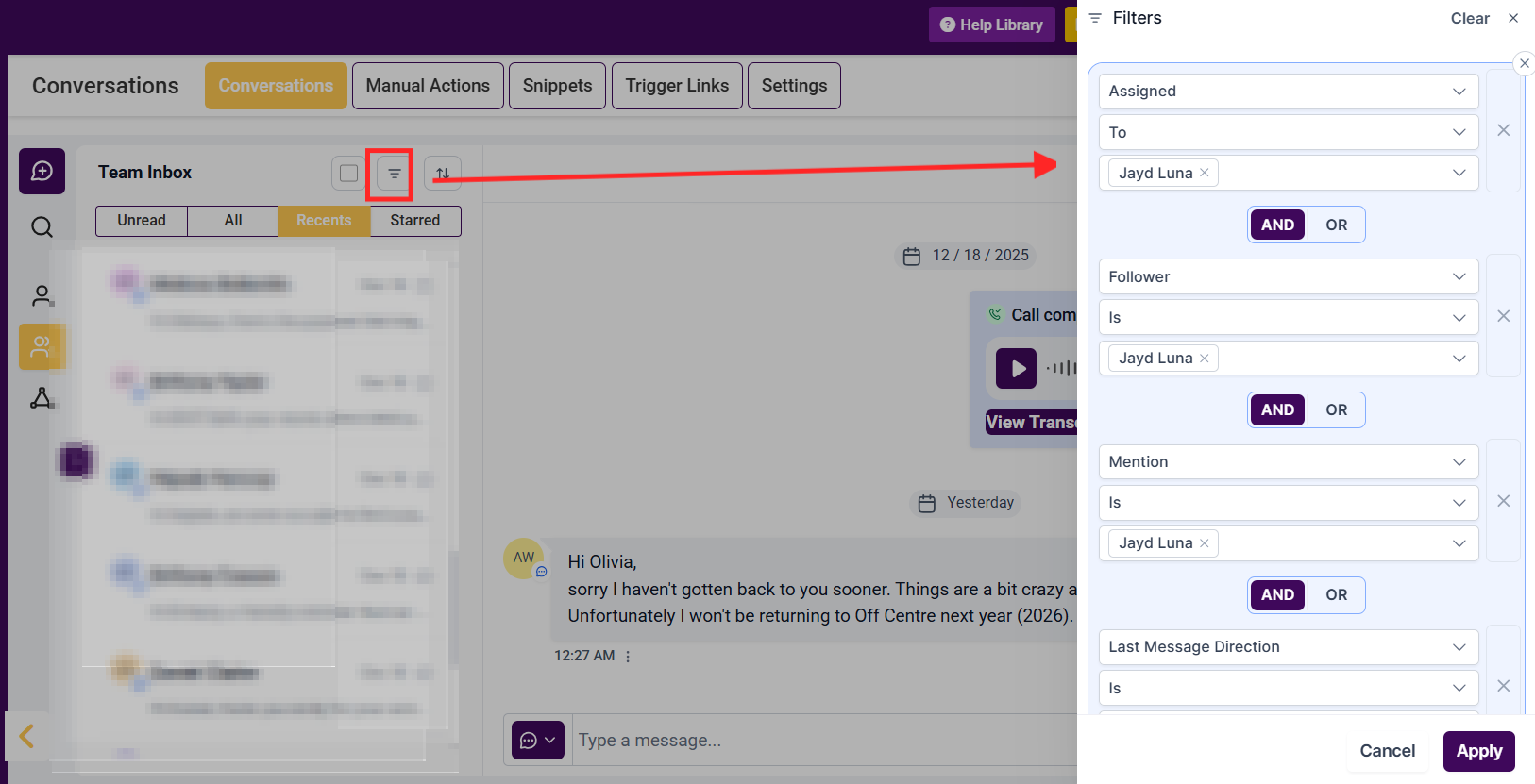The width and height of the screenshot is (1535, 784).
Task: Switch to the Conversations tab
Action: 276,86
